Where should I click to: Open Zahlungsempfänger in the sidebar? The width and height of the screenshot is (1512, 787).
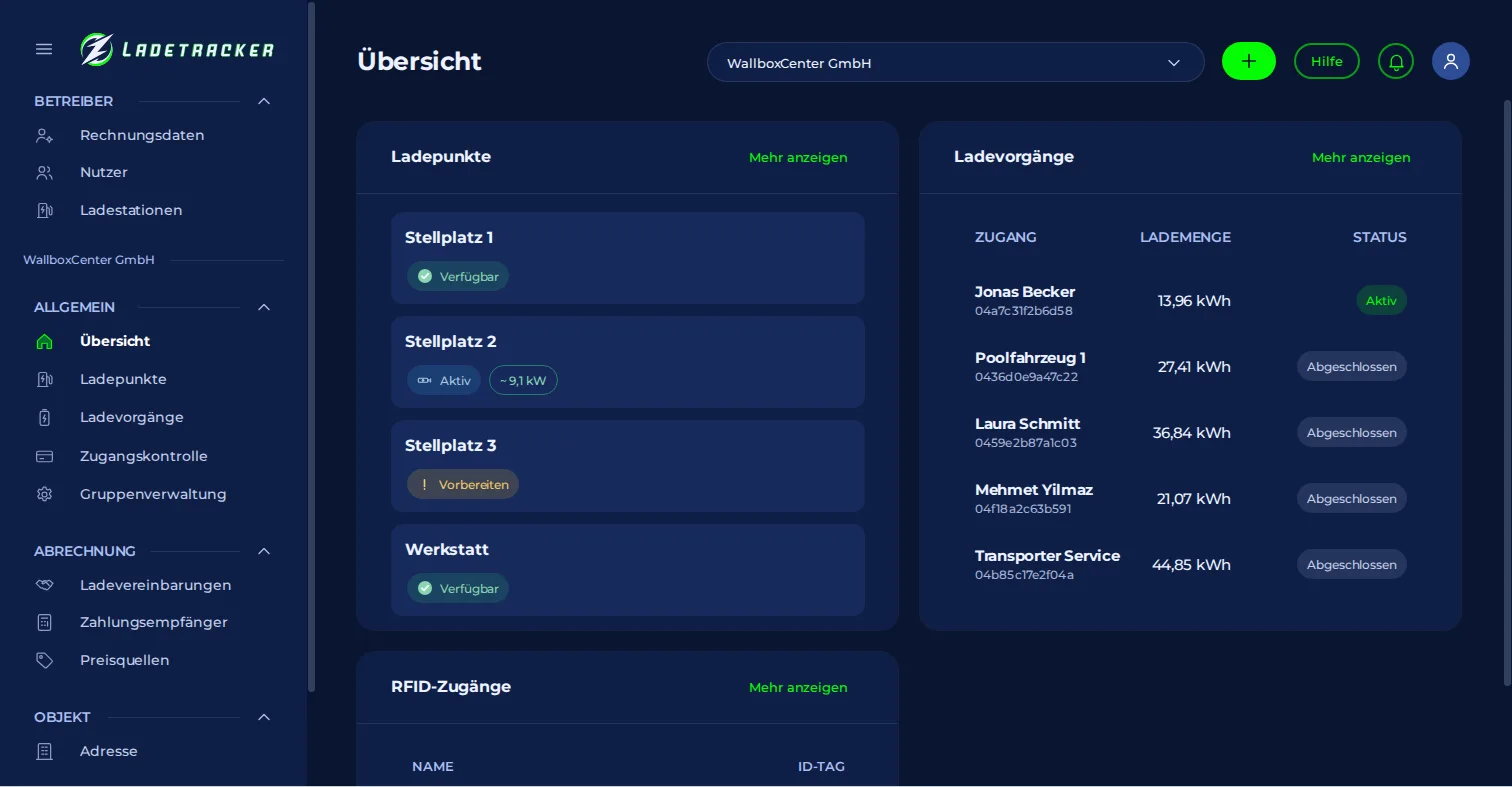coord(152,622)
